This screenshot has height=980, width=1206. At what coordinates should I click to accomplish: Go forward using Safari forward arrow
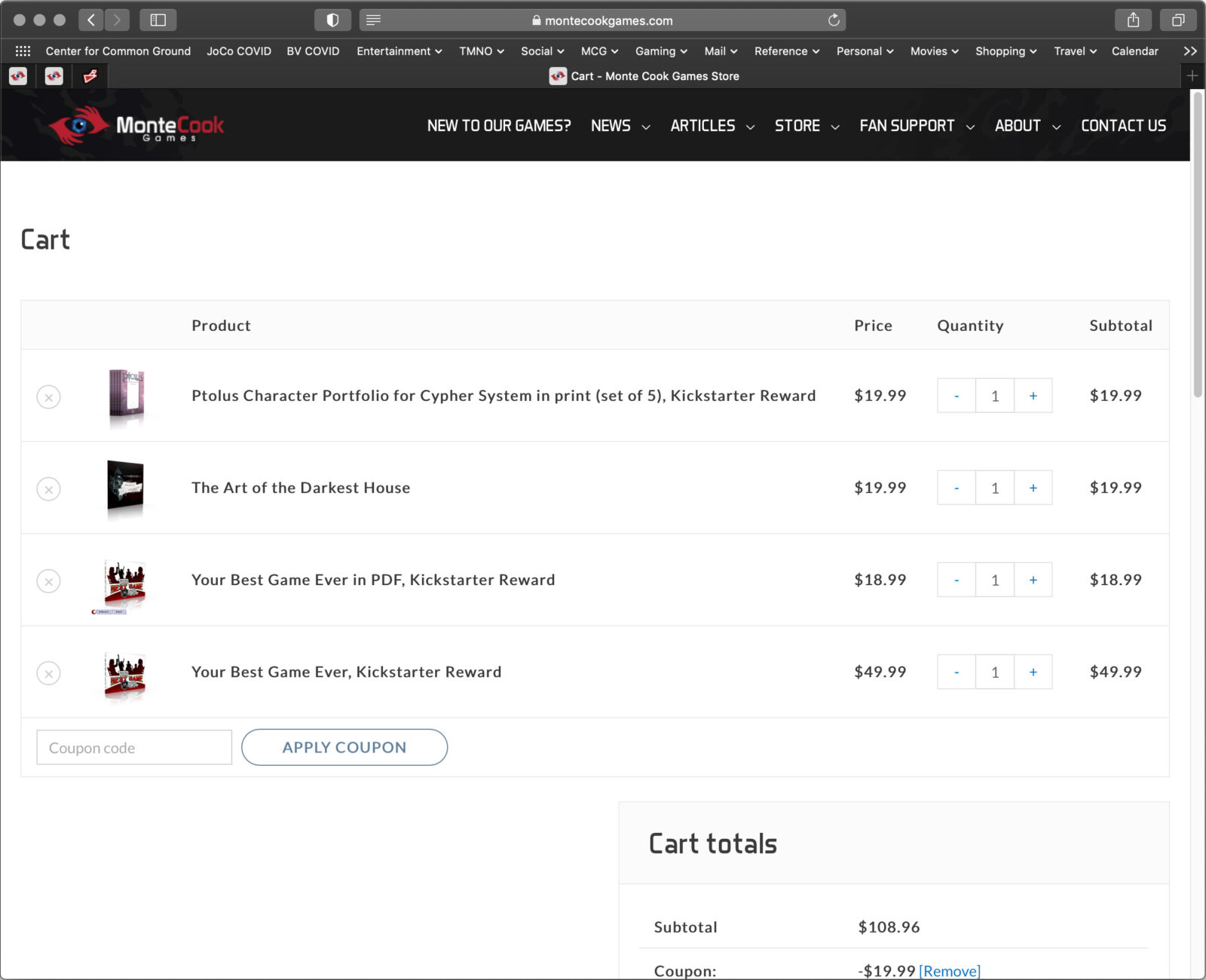pyautogui.click(x=117, y=20)
